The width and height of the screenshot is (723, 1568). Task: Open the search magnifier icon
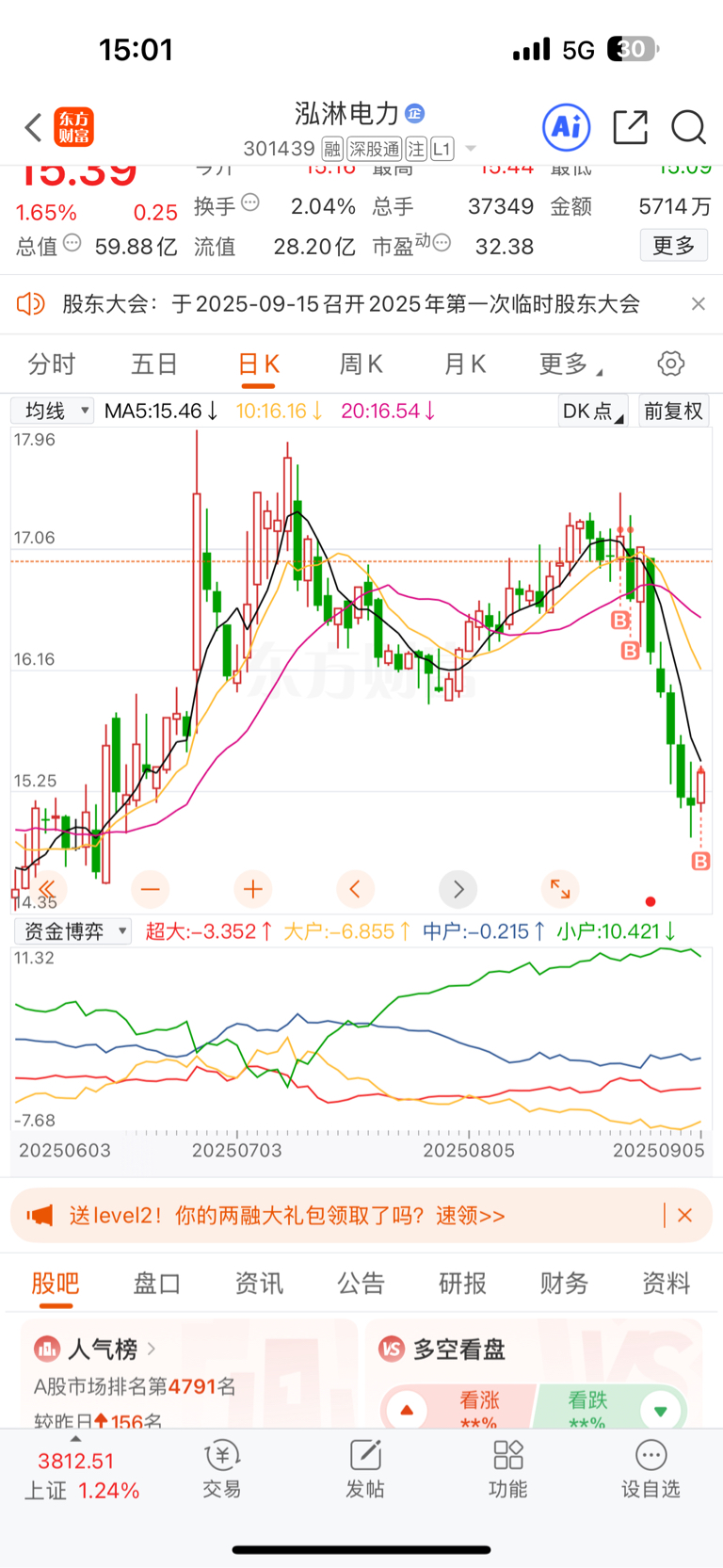(x=688, y=127)
